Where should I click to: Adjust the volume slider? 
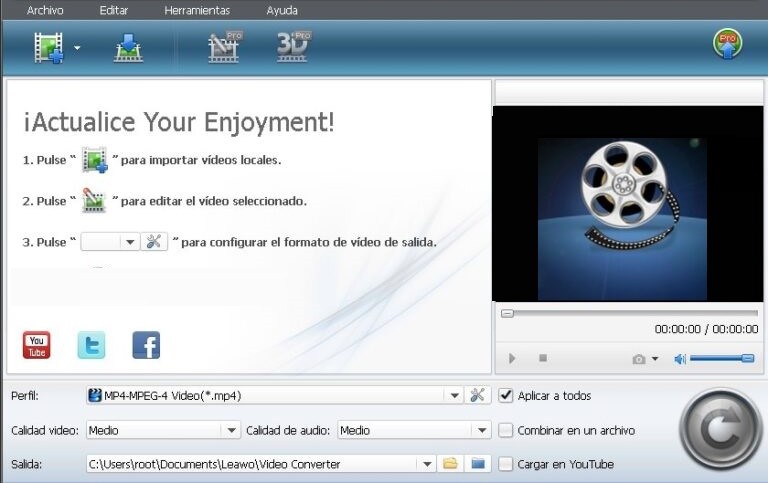tap(722, 359)
